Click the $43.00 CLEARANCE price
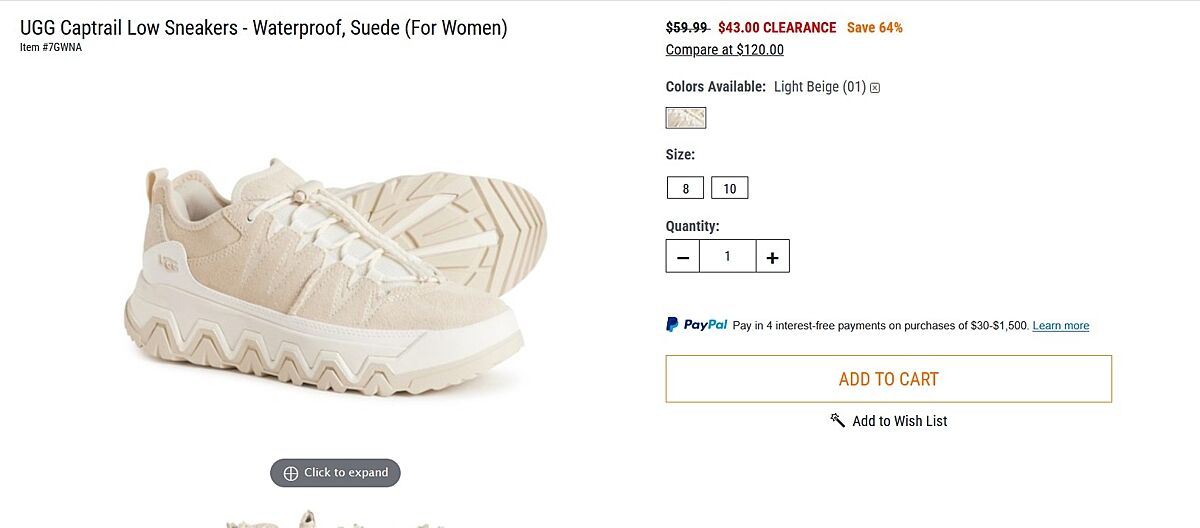Viewport: 1200px width, 528px height. [x=777, y=28]
